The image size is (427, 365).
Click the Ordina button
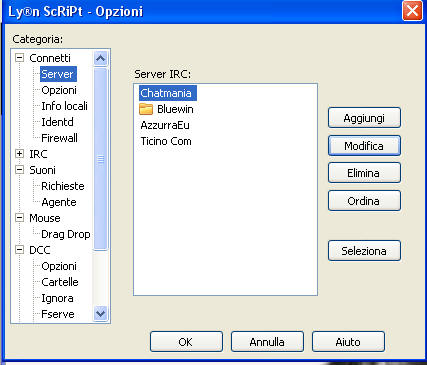(x=364, y=201)
